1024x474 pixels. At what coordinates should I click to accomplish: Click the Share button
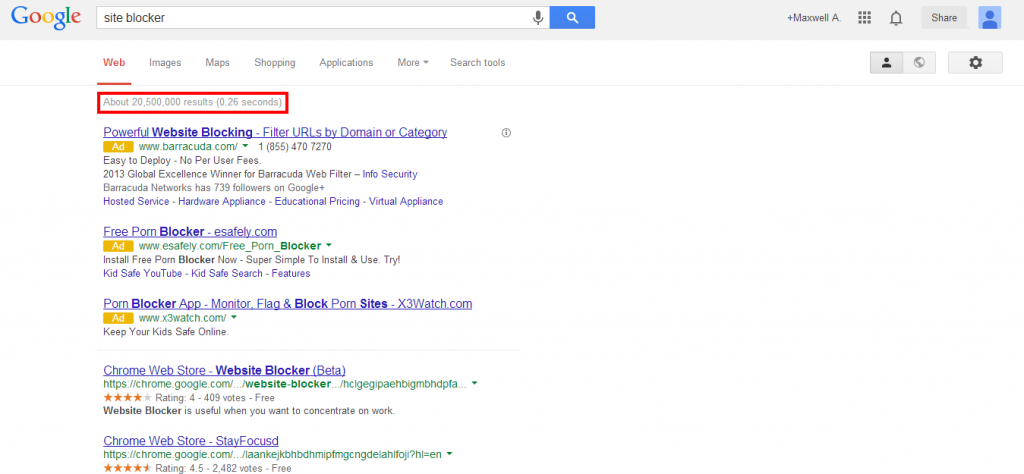pos(944,18)
